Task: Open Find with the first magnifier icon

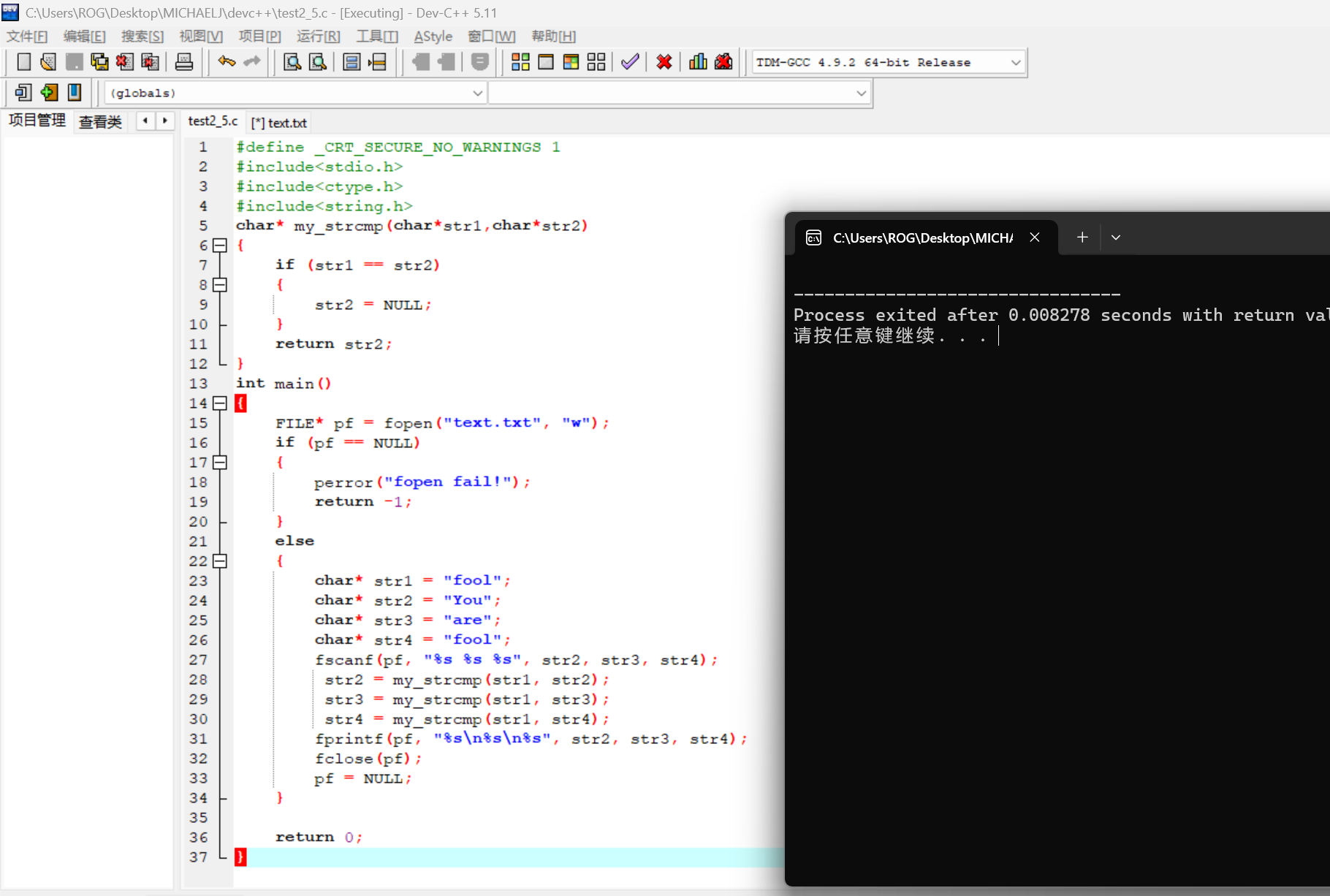Action: 292,62
